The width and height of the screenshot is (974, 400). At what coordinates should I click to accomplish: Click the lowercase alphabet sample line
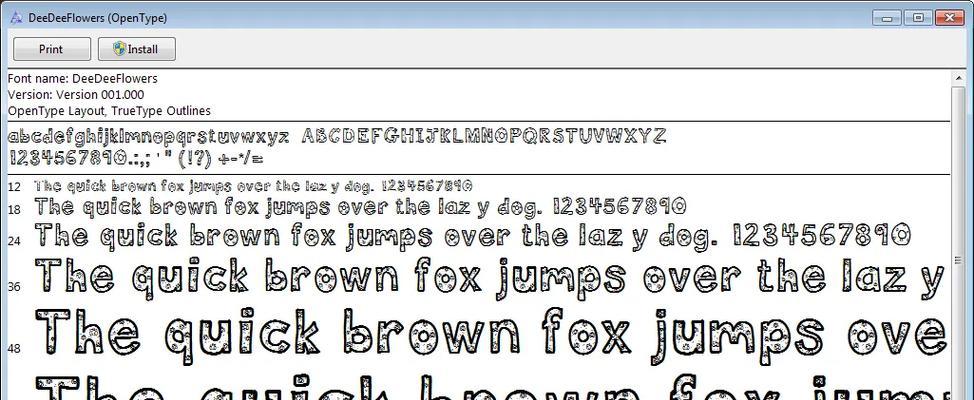(148, 137)
